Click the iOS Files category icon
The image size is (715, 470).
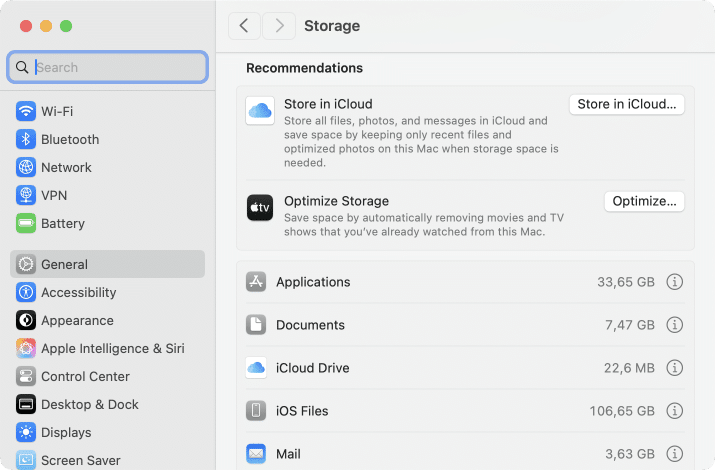(x=256, y=410)
